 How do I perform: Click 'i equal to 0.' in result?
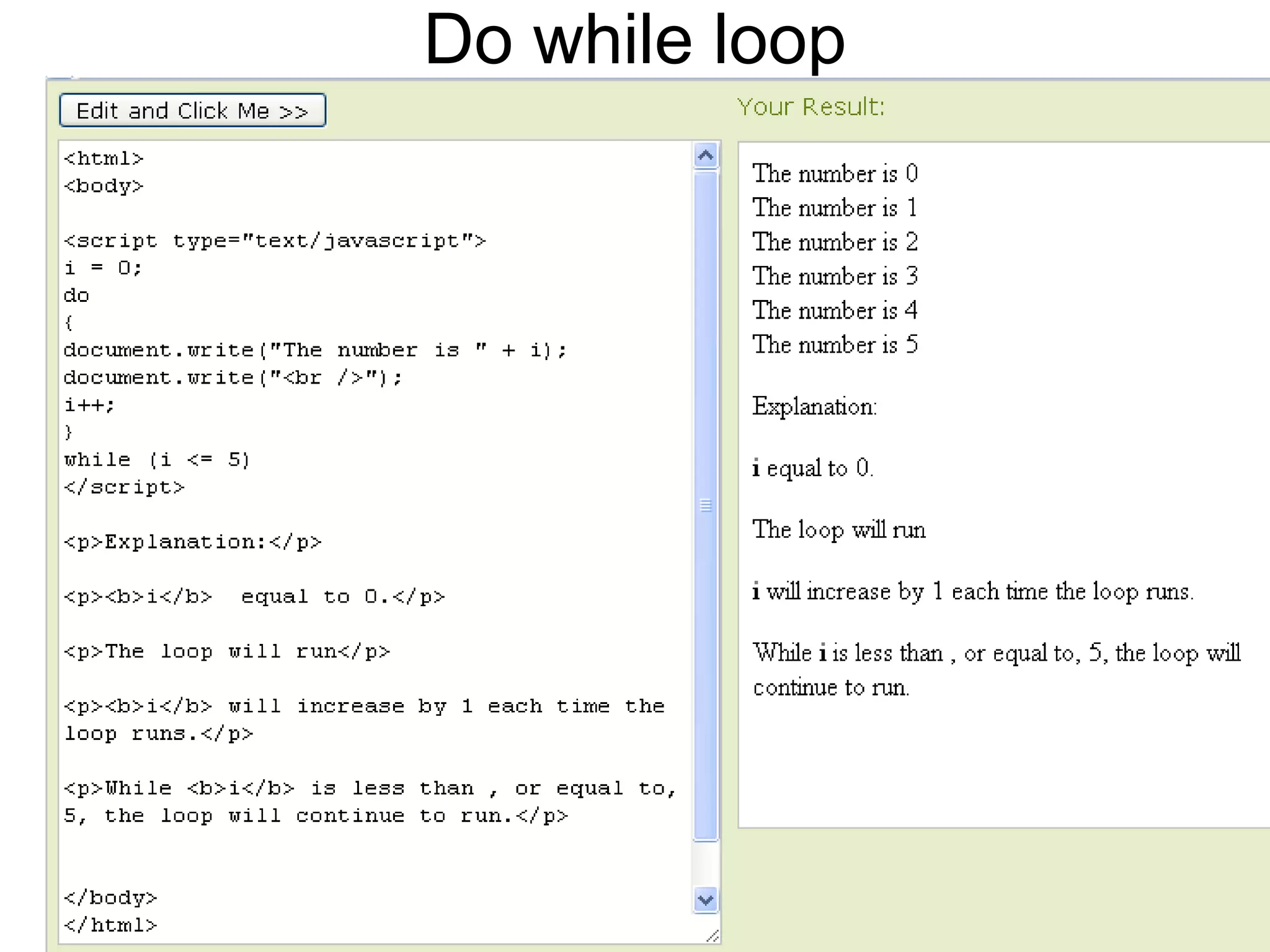tap(813, 468)
